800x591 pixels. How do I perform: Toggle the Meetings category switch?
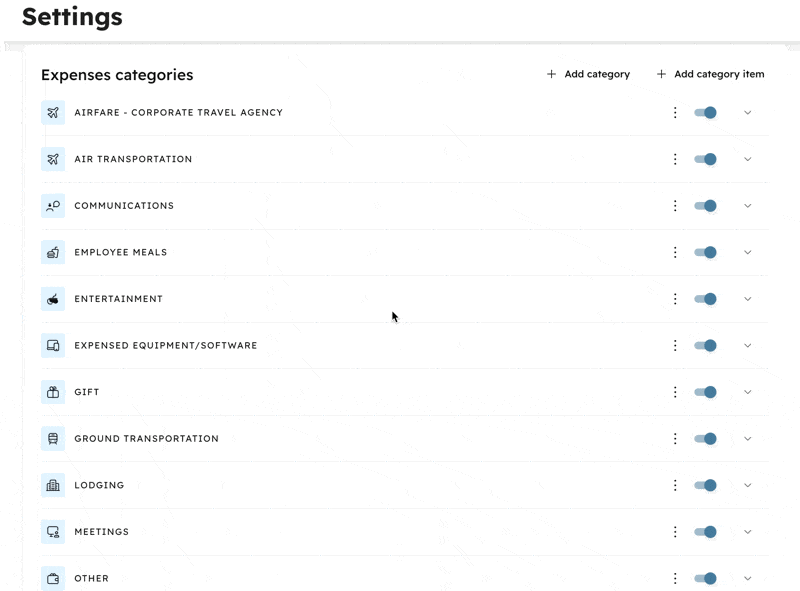tap(706, 532)
